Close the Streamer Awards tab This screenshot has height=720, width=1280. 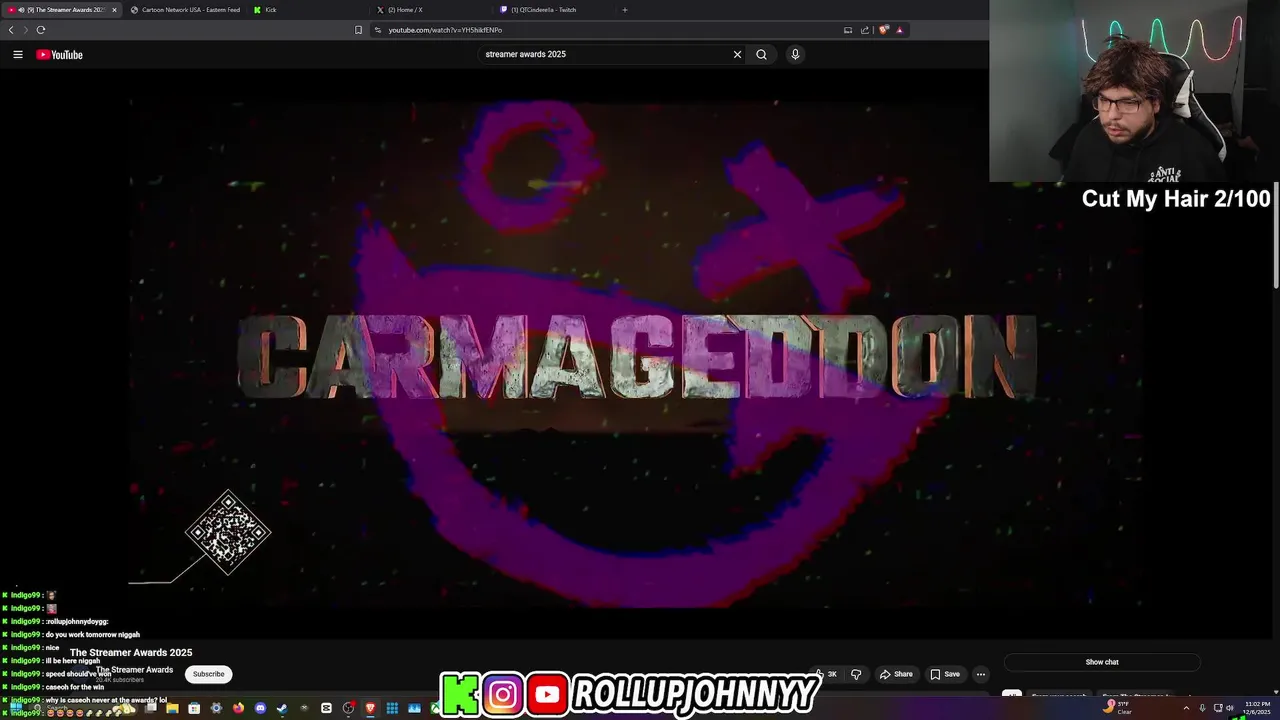[114, 10]
